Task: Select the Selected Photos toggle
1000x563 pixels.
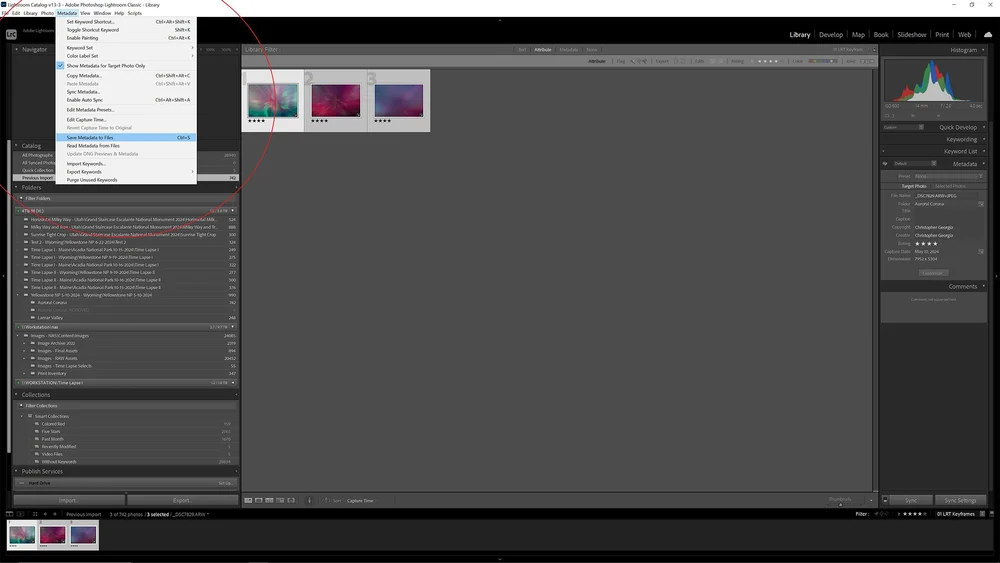Action: (950, 186)
